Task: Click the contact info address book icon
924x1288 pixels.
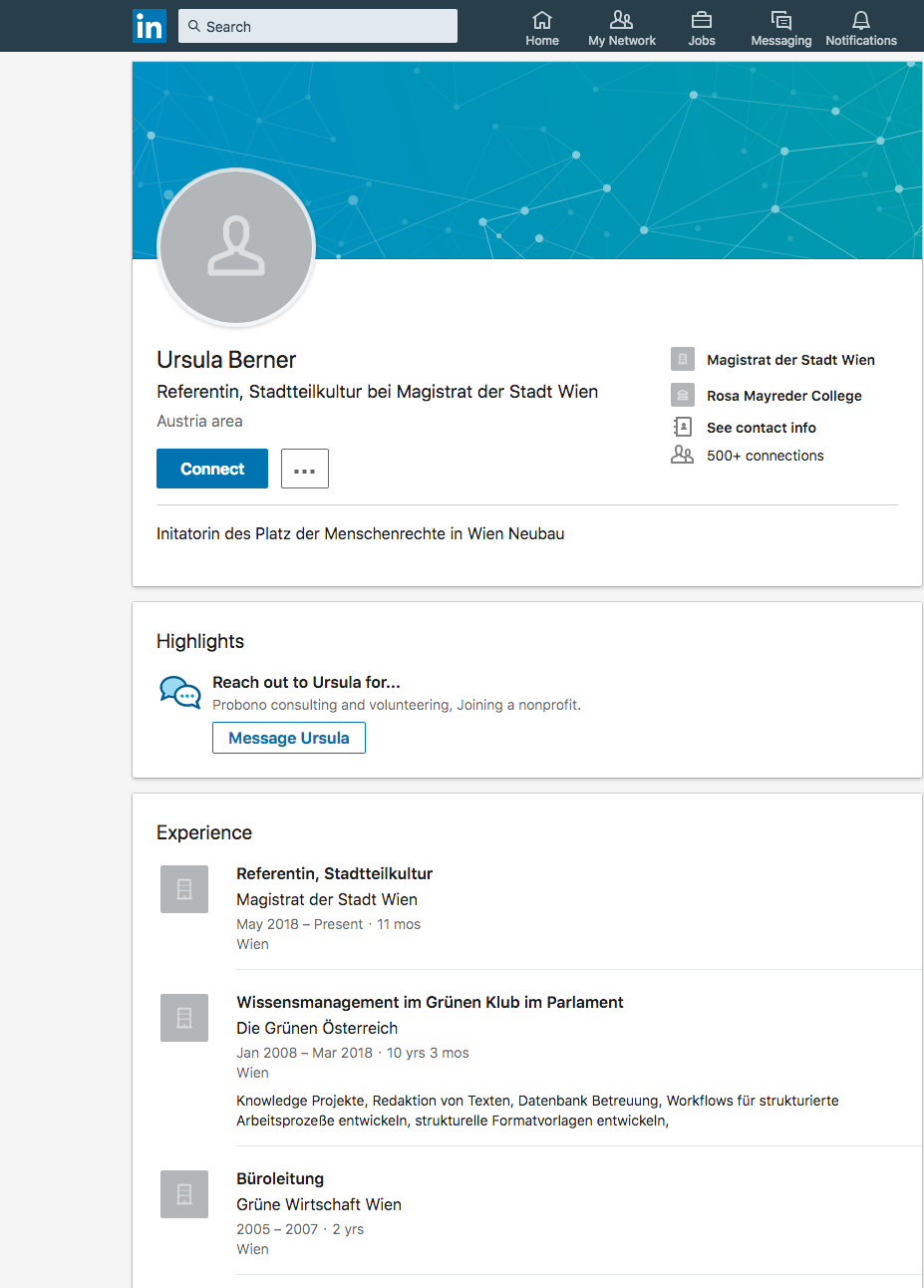Action: point(683,427)
